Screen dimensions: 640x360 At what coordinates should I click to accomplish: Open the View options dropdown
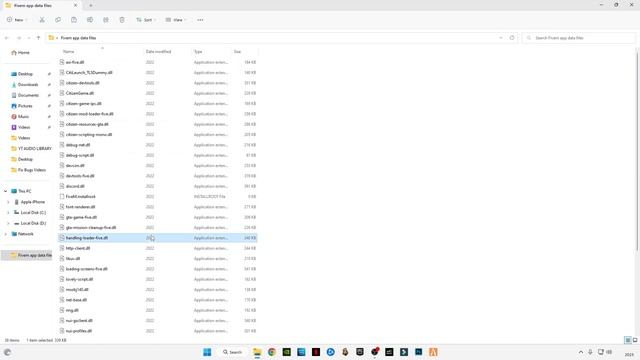pos(176,20)
